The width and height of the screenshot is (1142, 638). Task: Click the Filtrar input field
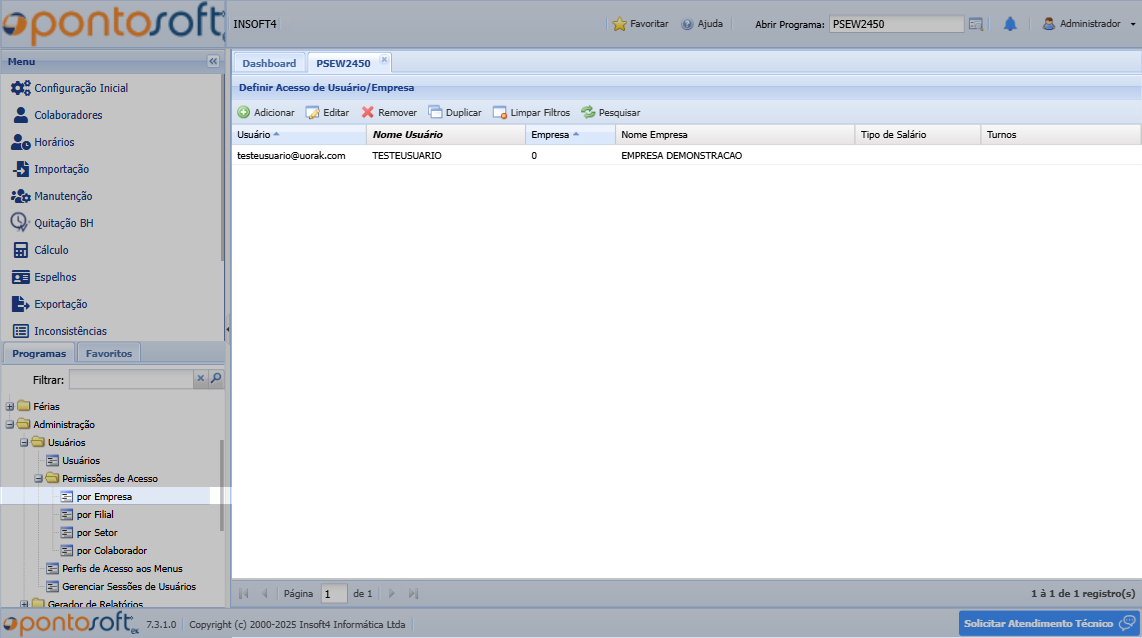(x=130, y=380)
